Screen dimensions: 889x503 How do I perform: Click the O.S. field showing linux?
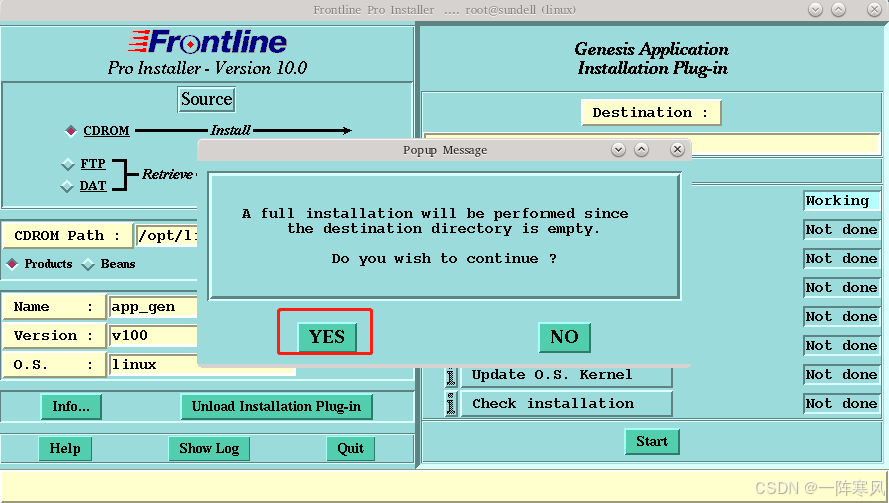[202, 365]
